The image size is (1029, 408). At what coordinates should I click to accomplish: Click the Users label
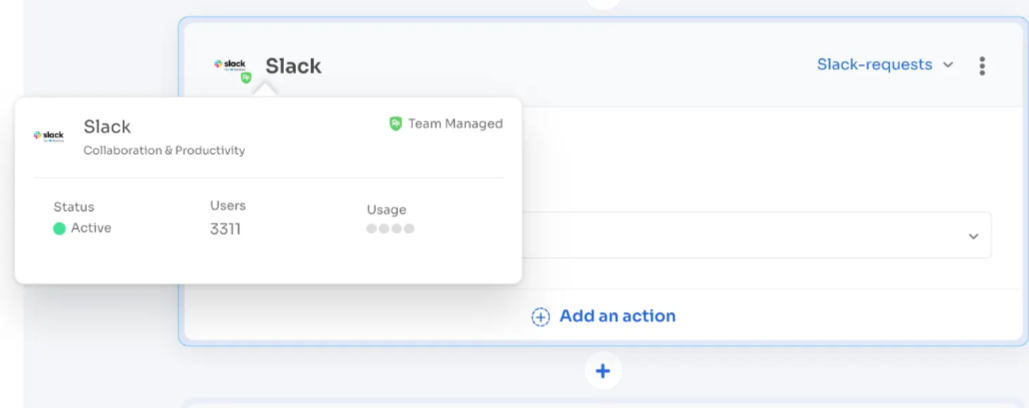pos(228,205)
